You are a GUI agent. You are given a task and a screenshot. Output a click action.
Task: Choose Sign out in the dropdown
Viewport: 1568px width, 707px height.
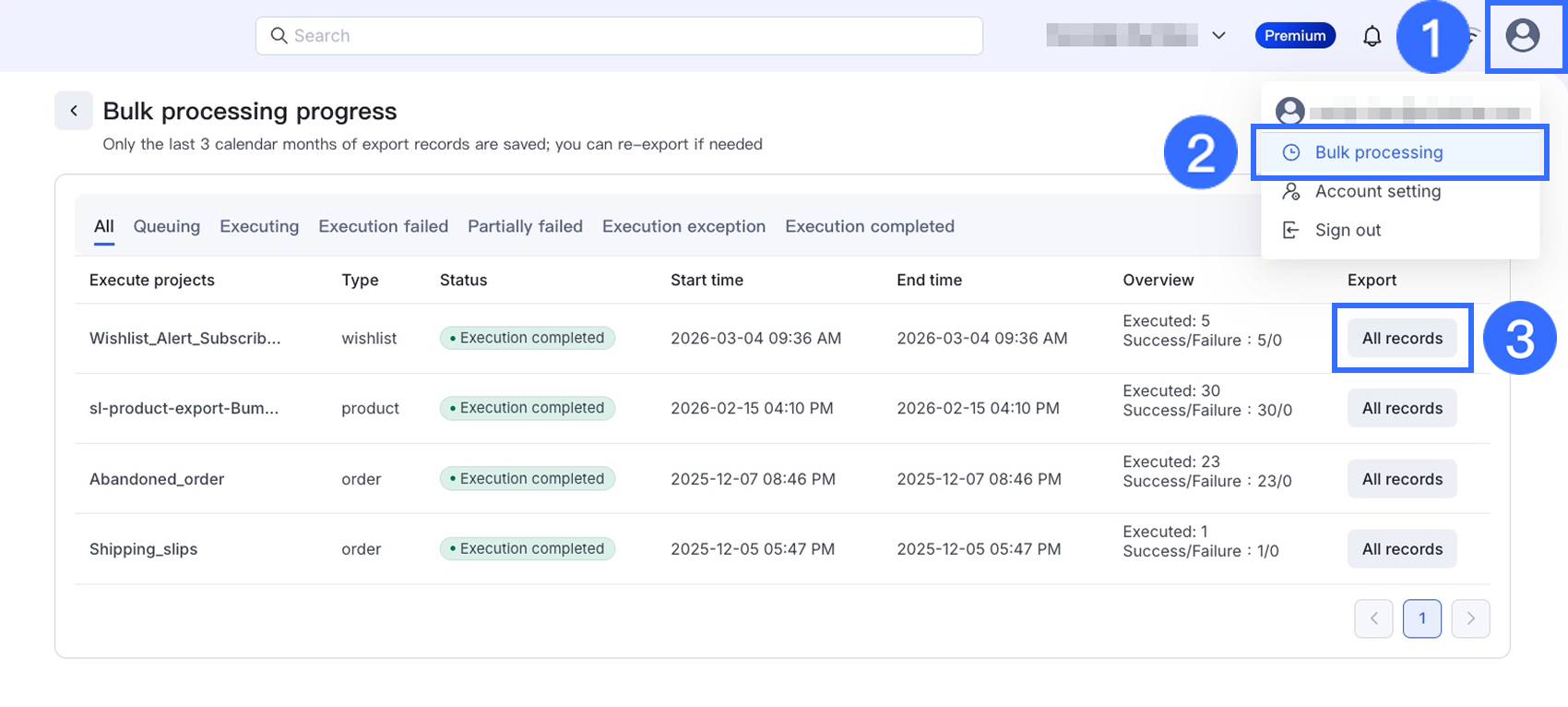pos(1347,230)
